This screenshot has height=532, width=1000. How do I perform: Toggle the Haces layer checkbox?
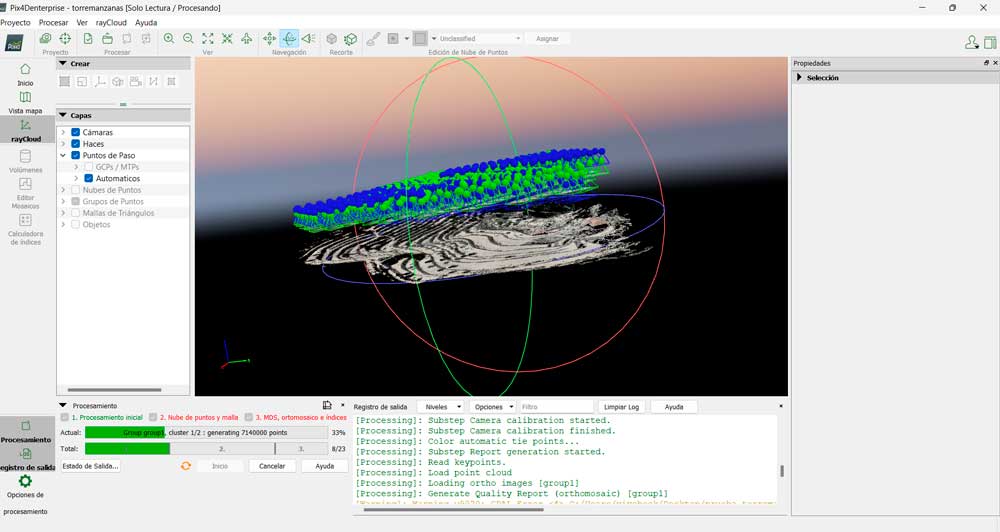coord(76,144)
